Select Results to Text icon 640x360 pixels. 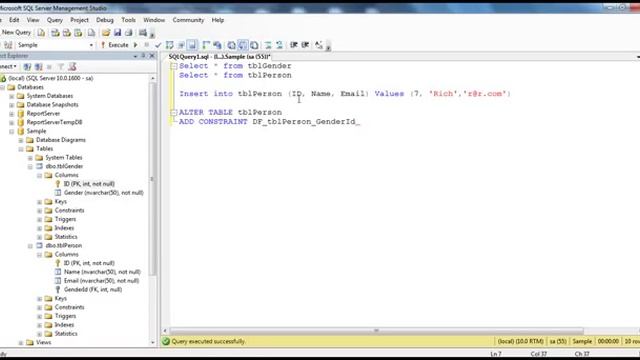[231, 45]
